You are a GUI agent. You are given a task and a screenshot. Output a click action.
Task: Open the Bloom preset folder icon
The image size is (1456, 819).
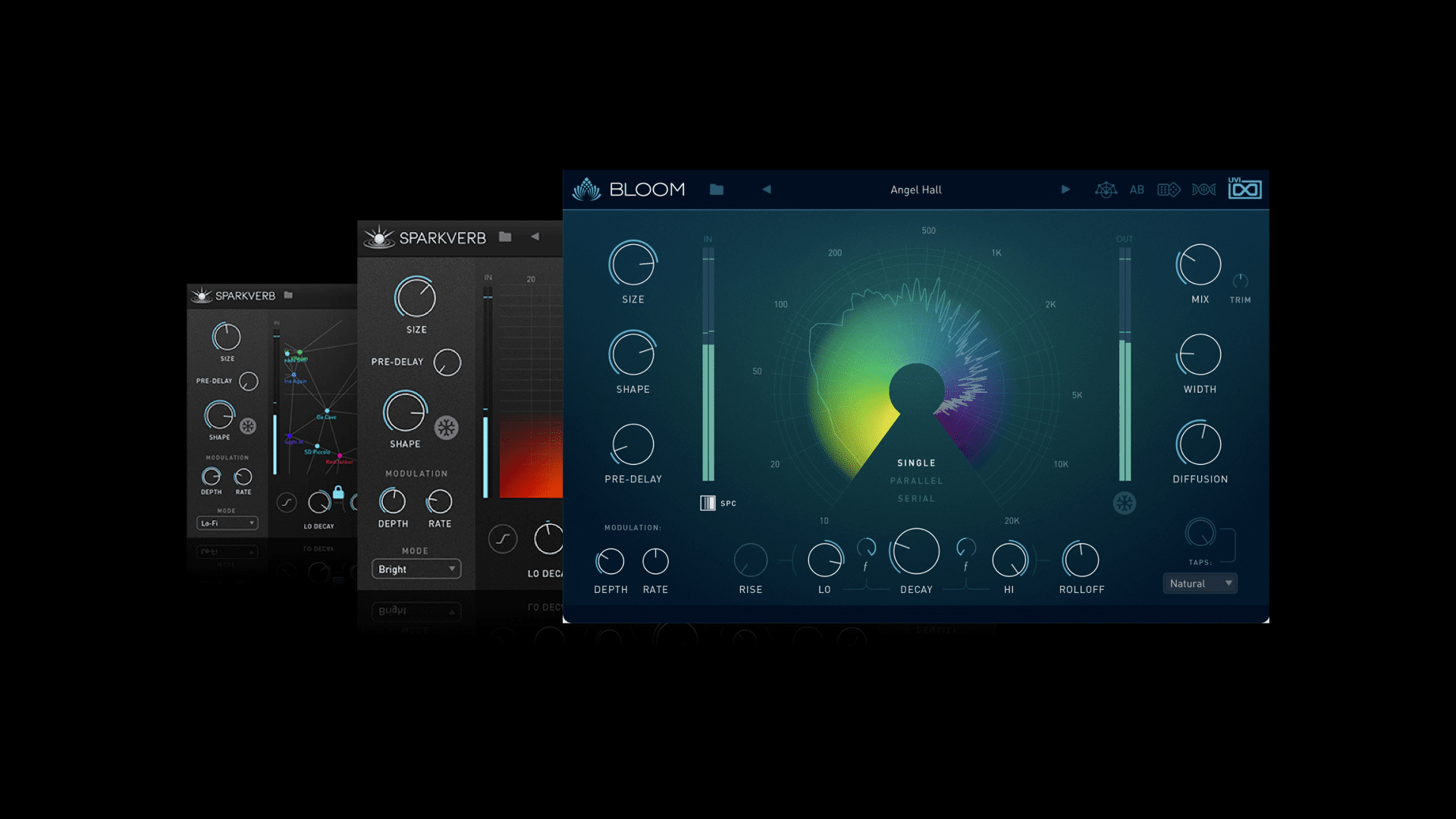coord(716,190)
